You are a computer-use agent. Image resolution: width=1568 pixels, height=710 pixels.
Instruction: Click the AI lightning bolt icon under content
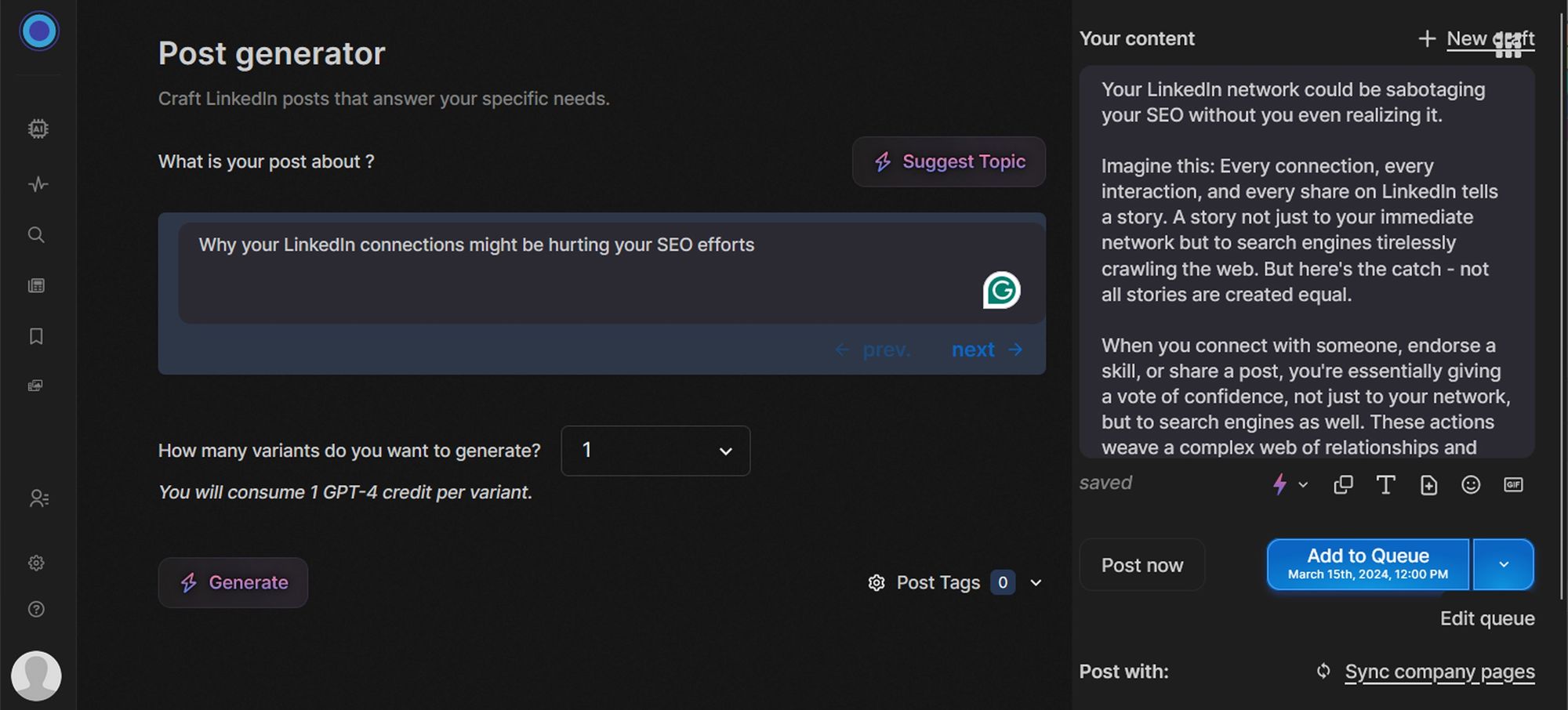coord(1279,484)
